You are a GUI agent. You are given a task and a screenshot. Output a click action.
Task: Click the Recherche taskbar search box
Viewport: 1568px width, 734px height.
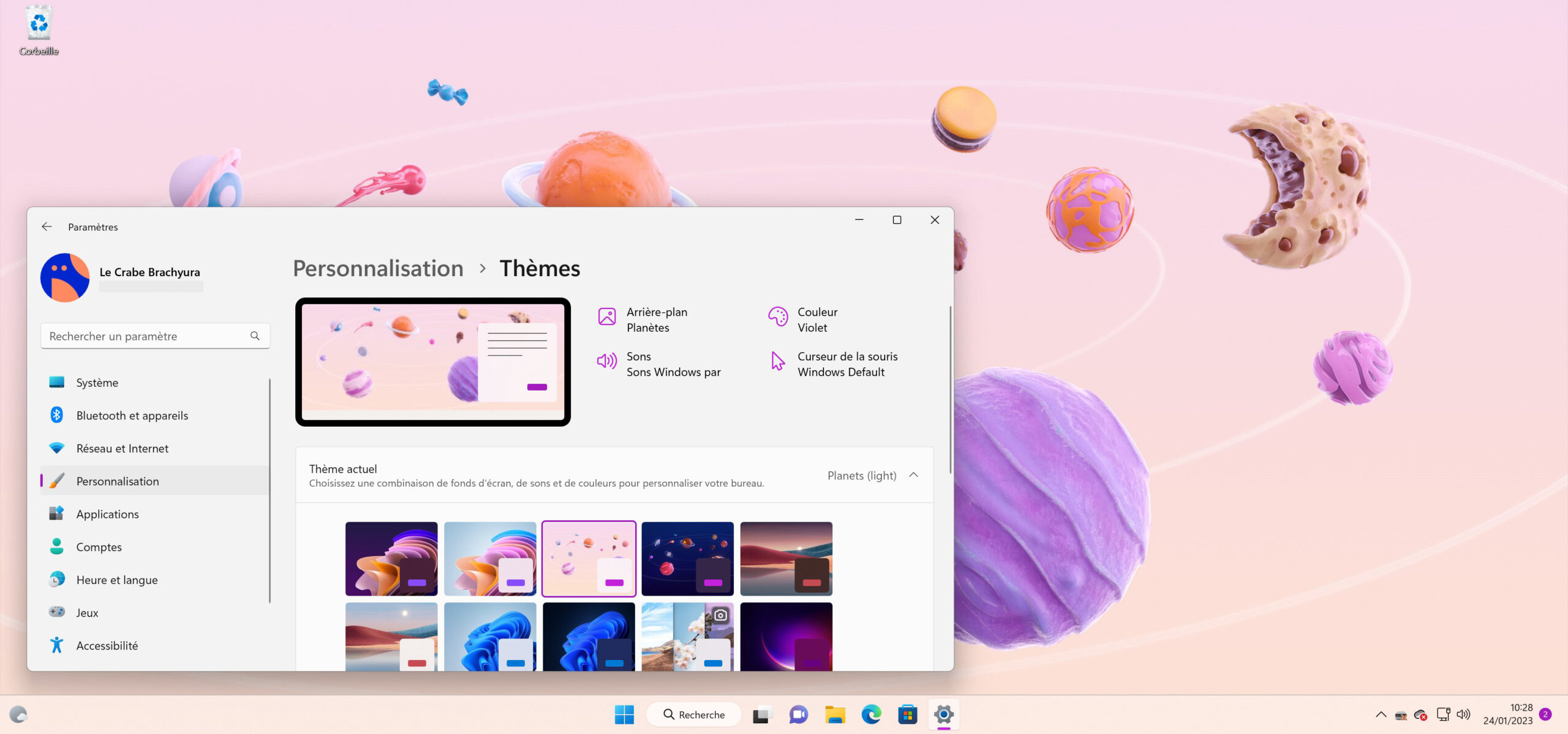(x=693, y=714)
